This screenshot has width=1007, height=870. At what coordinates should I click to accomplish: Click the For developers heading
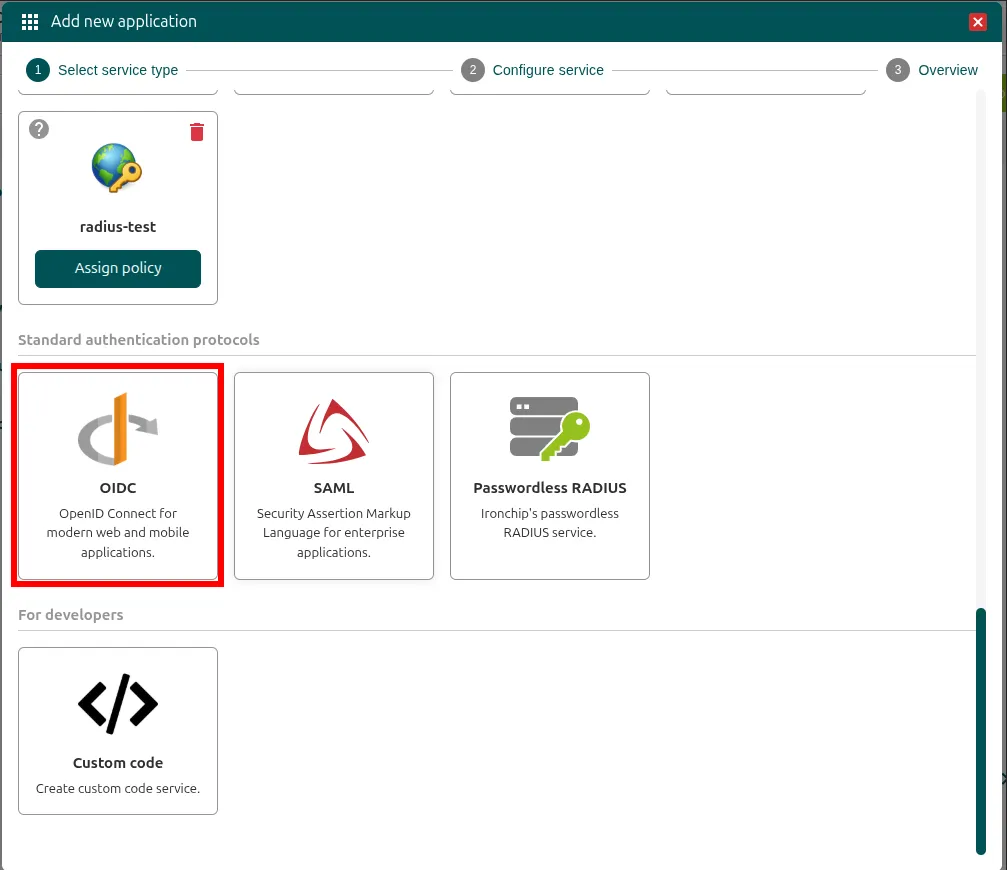tap(71, 614)
